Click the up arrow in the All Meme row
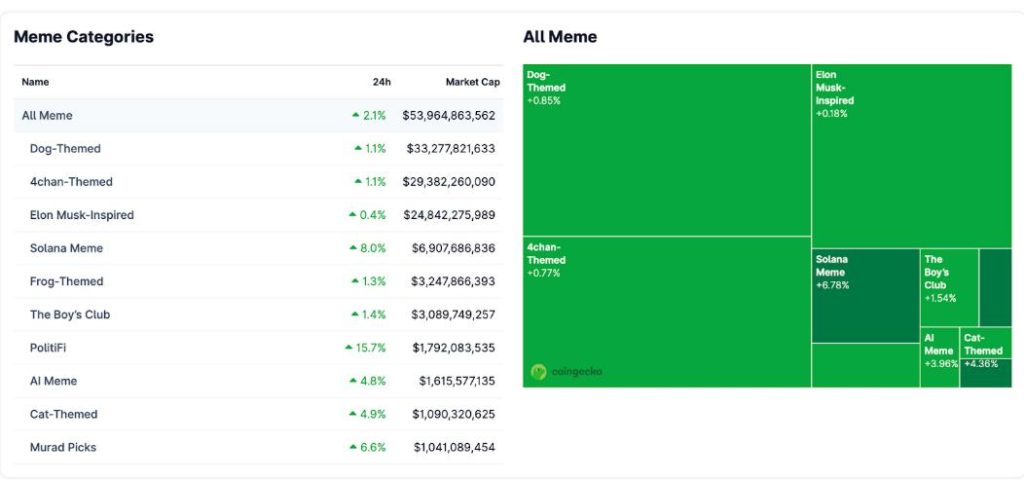 tap(355, 116)
